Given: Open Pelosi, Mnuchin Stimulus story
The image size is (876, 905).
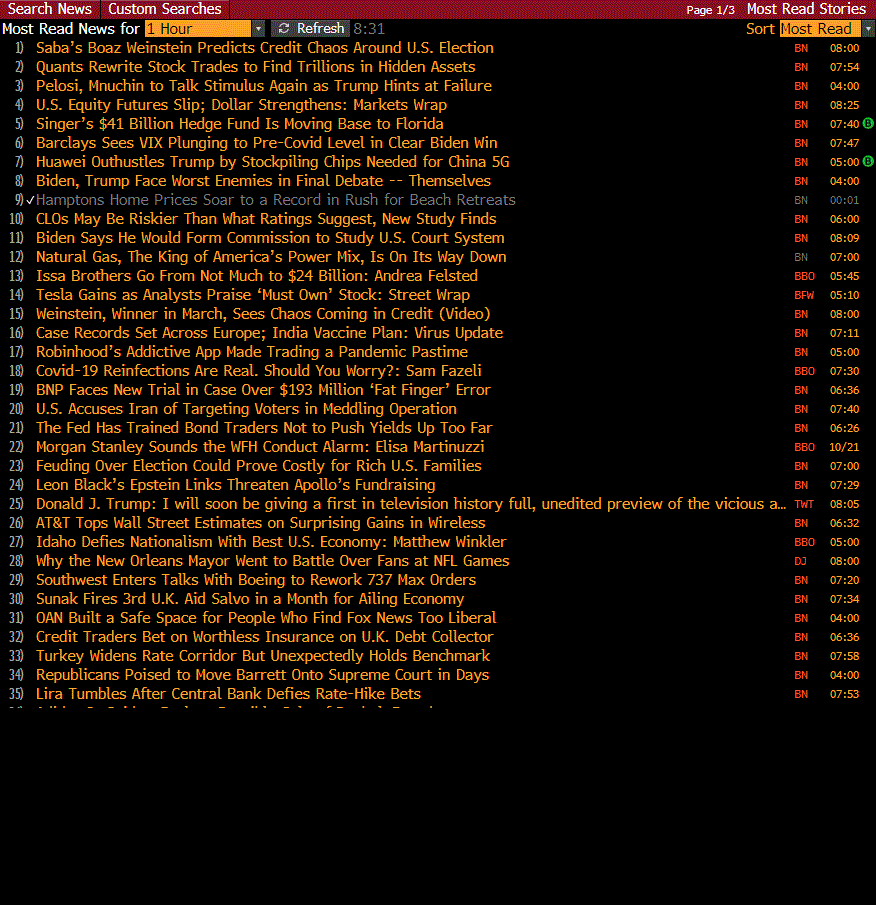Looking at the screenshot, I should (x=264, y=86).
